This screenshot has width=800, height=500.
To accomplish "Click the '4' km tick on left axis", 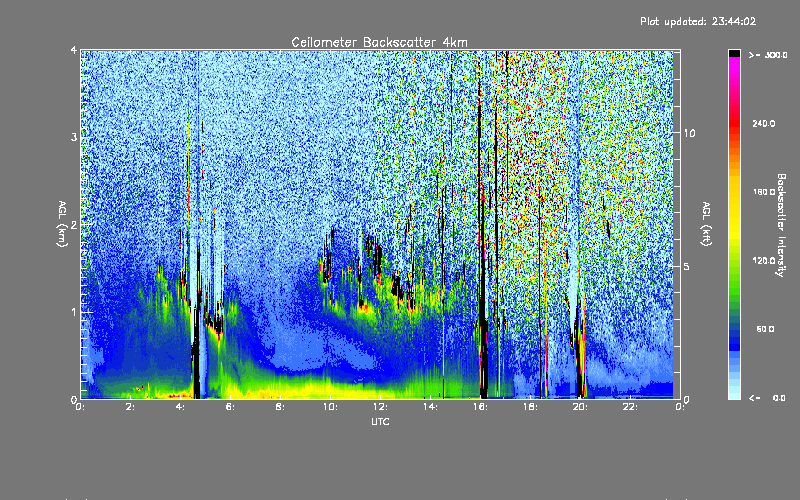I will point(74,51).
